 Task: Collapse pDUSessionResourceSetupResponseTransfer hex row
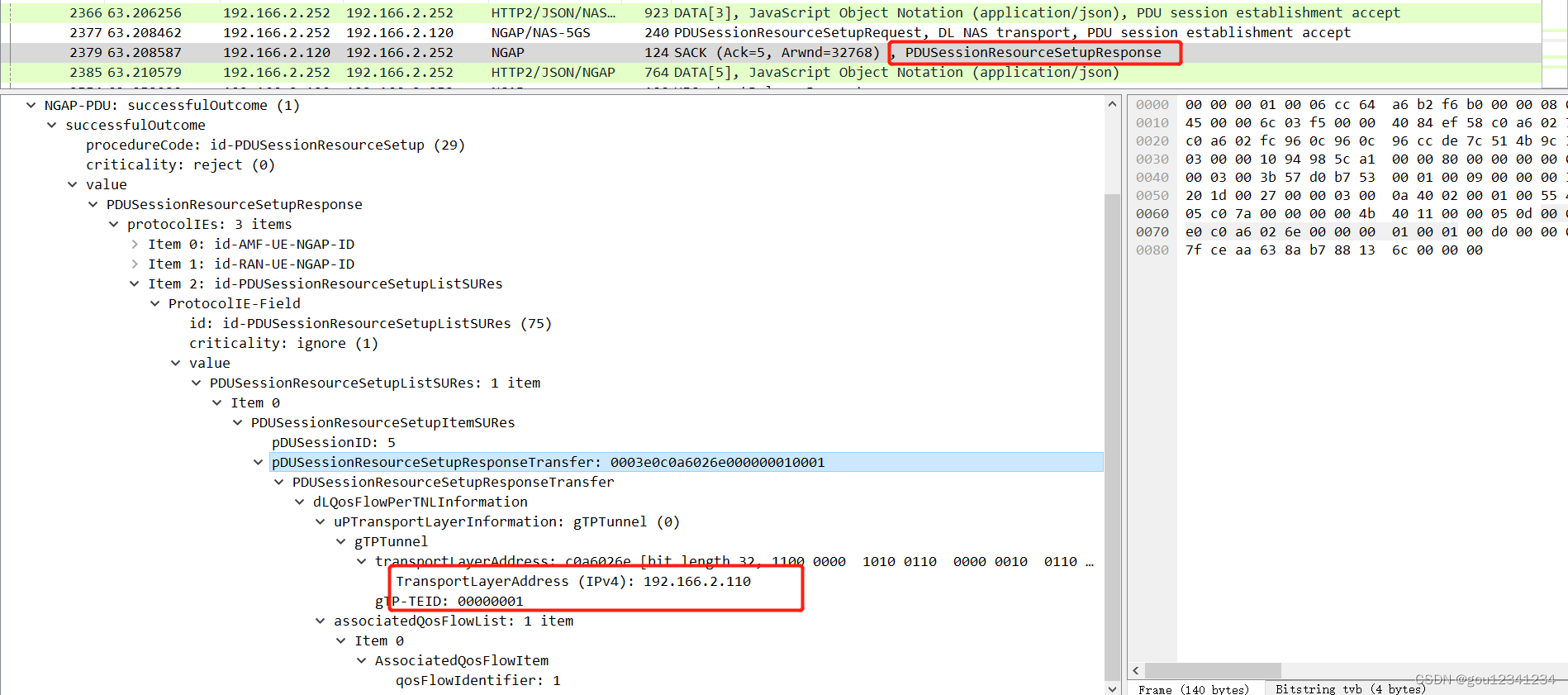258,462
